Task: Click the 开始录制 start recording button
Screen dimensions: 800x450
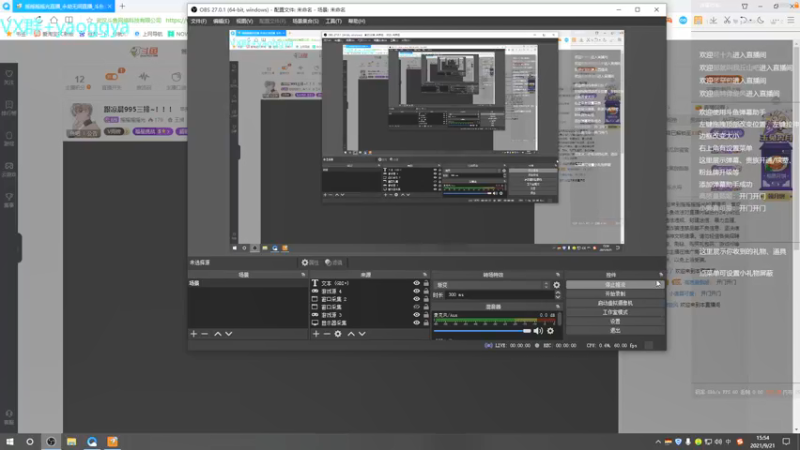Action: point(615,294)
